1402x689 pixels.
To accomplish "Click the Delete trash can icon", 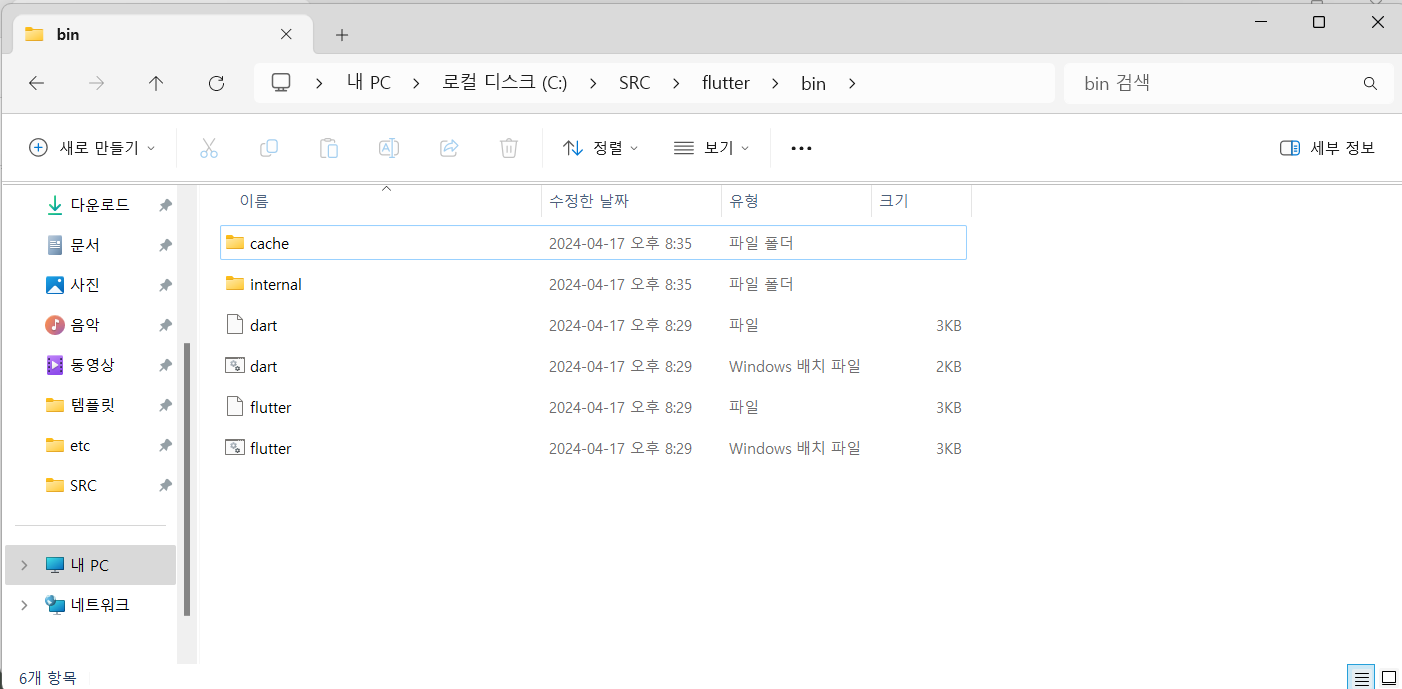I will coord(508,148).
